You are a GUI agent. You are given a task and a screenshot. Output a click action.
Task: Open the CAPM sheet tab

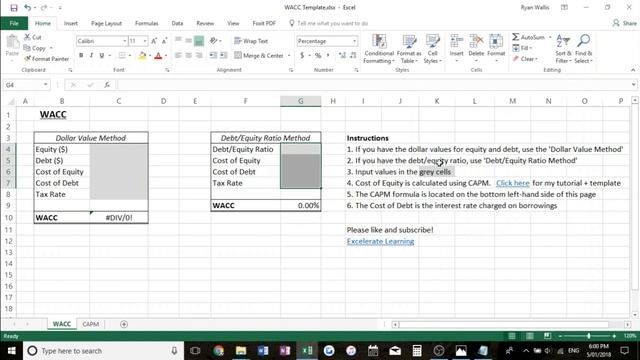coord(91,324)
